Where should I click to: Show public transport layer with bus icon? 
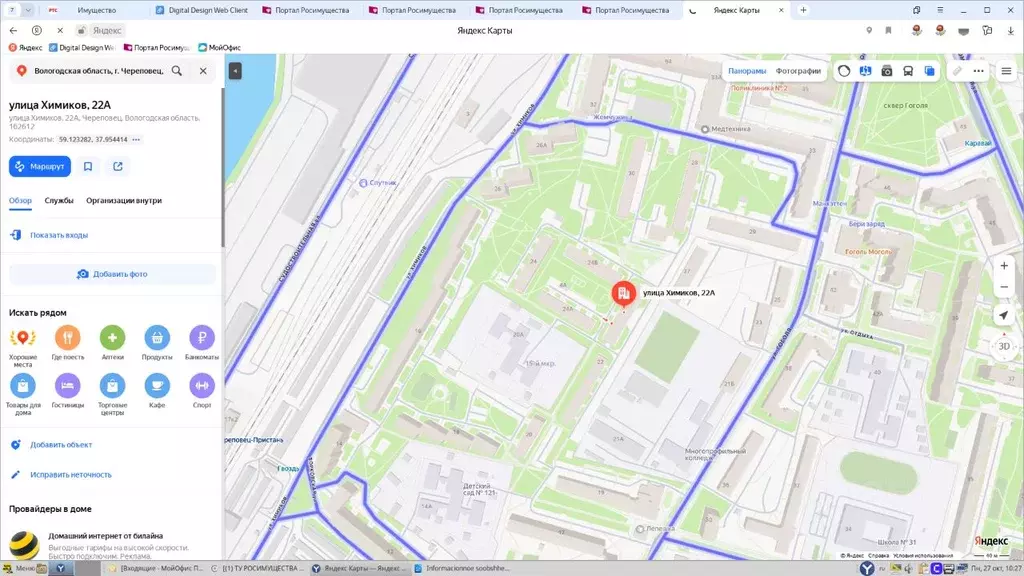click(908, 71)
